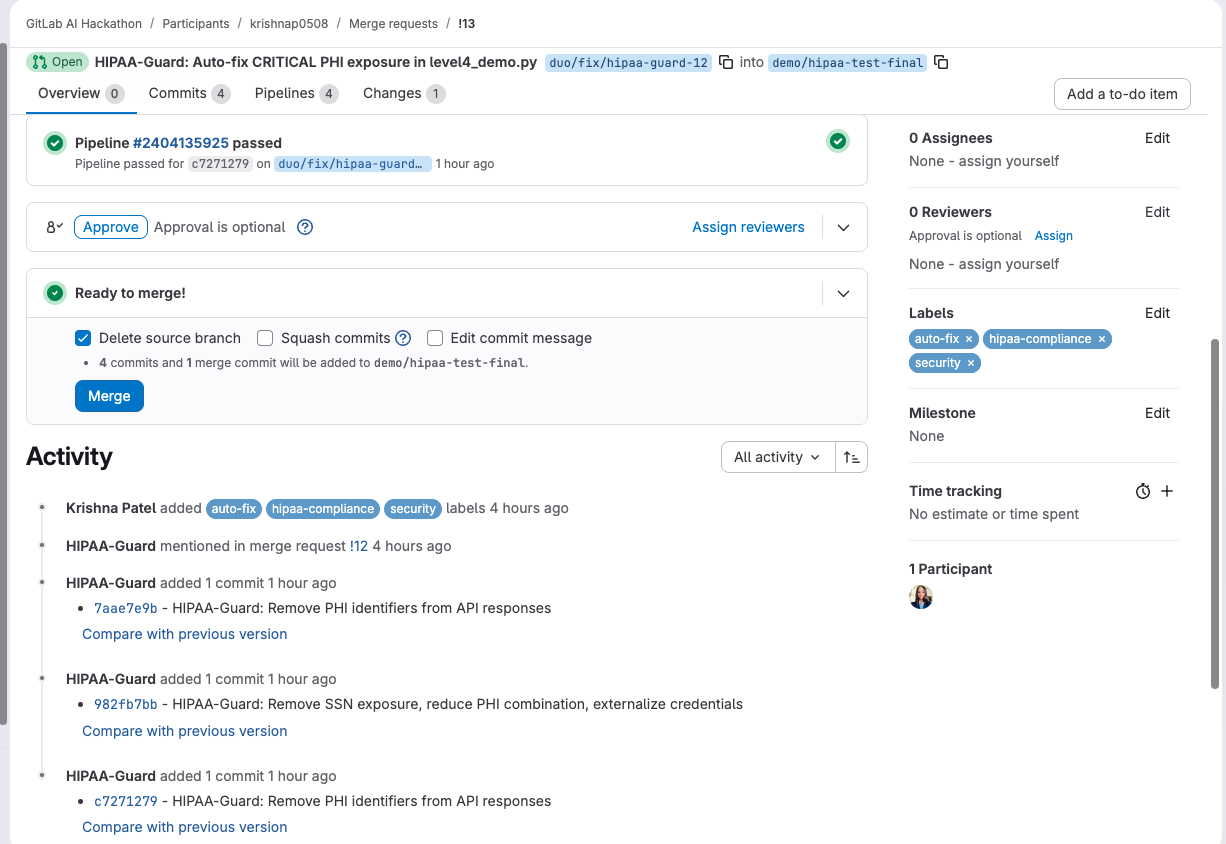
Task: Open Participants breadcrumb
Action: [196, 23]
